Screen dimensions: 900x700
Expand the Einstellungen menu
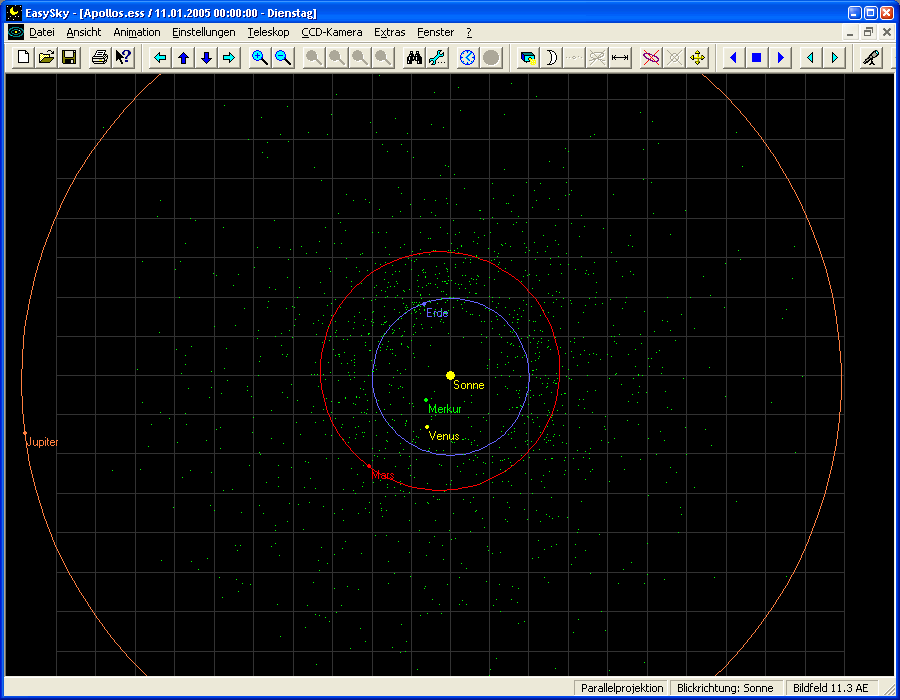pyautogui.click(x=203, y=32)
